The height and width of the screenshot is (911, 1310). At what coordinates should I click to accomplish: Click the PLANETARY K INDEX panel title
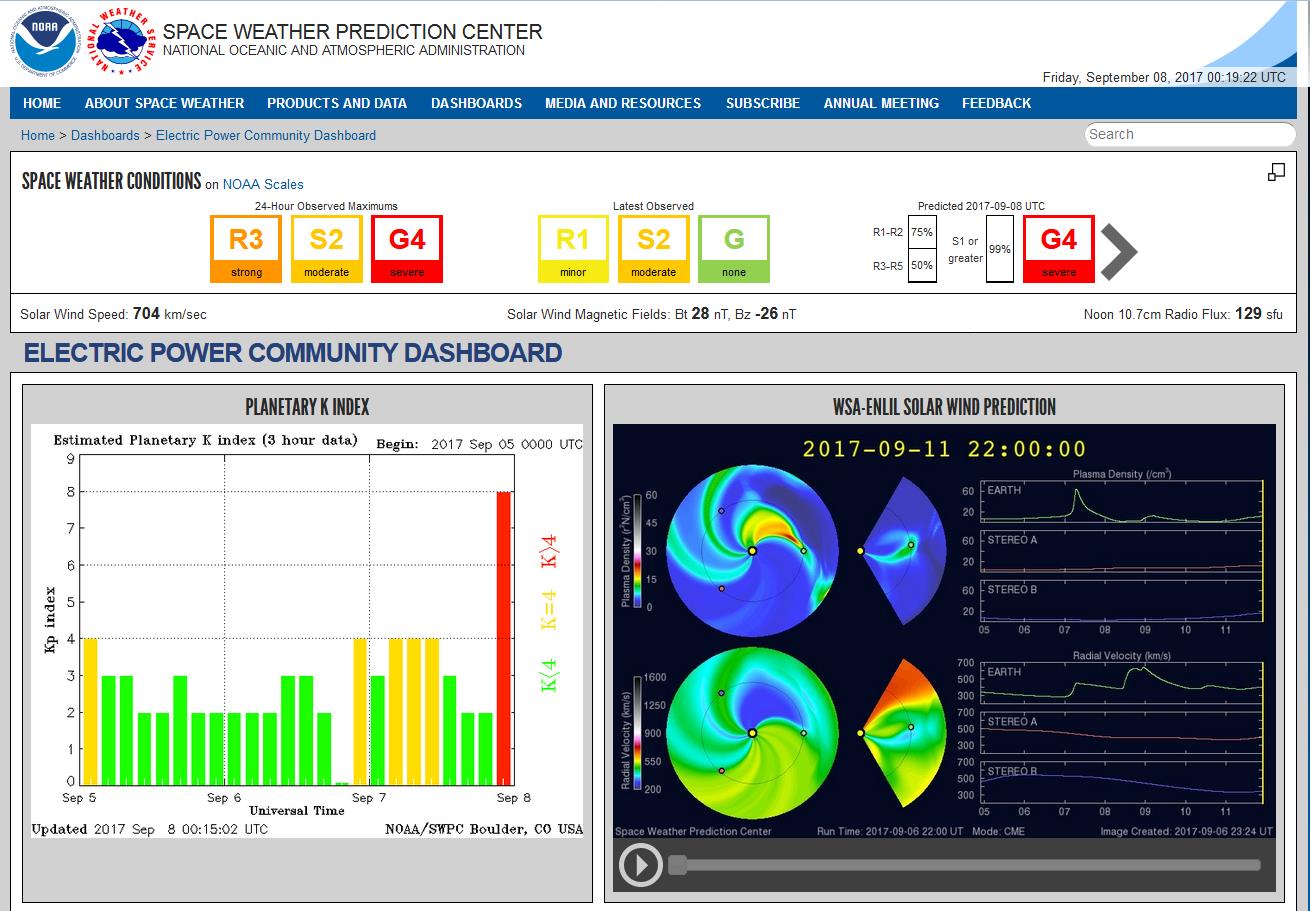(307, 407)
